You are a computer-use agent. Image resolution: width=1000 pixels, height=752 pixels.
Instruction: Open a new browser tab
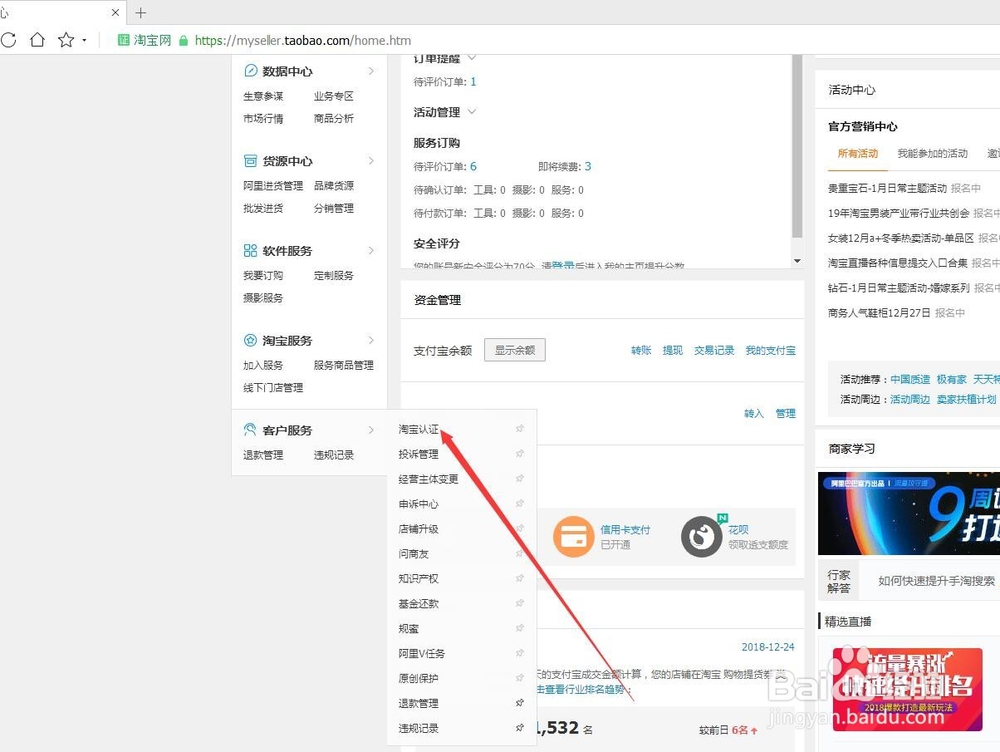[141, 13]
